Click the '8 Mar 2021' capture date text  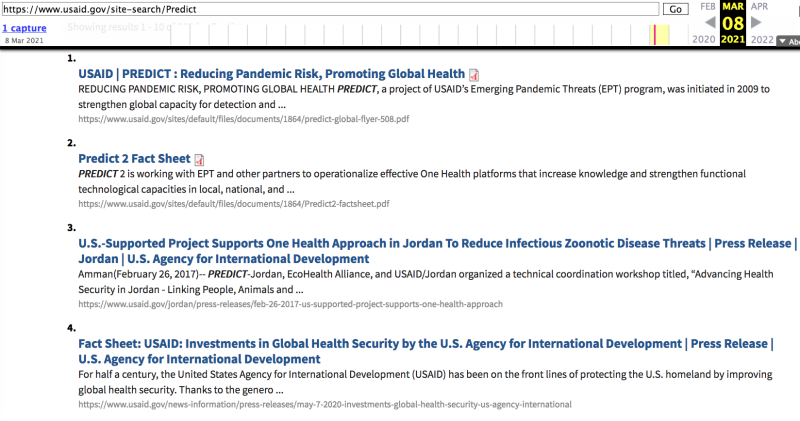pyautogui.click(x=24, y=40)
